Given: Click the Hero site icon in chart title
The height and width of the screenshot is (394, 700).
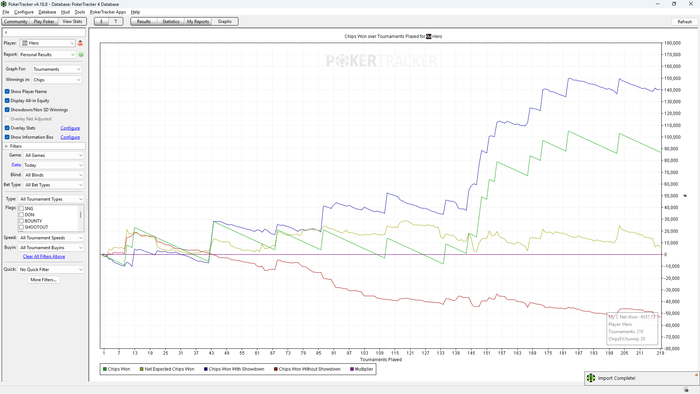Looking at the screenshot, I should click(x=429, y=37).
